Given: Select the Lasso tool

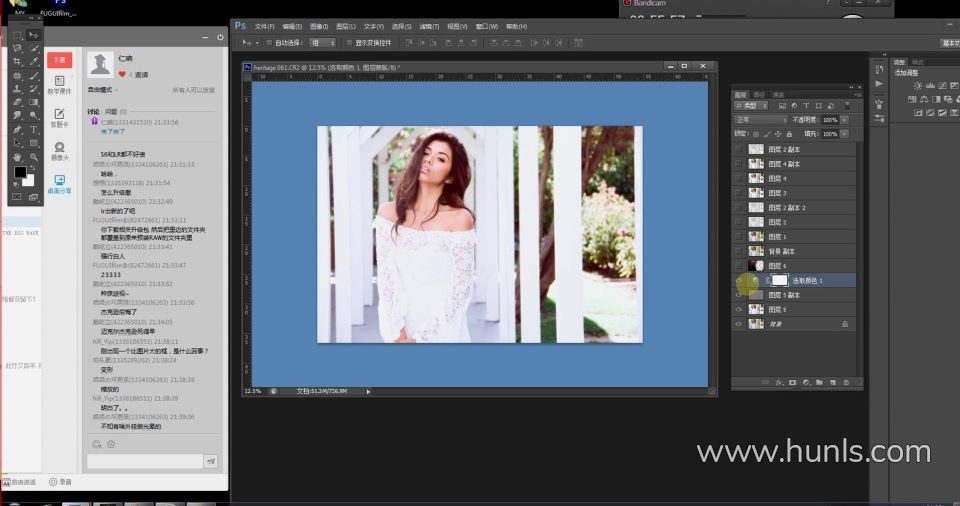Looking at the screenshot, I should pyautogui.click(x=17, y=48).
